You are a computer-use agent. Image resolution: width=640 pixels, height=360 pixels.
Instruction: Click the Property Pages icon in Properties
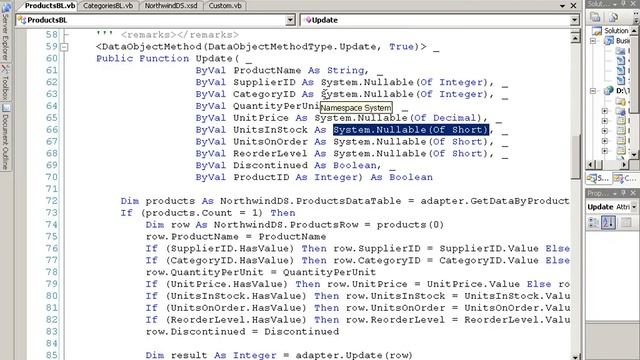point(626,223)
